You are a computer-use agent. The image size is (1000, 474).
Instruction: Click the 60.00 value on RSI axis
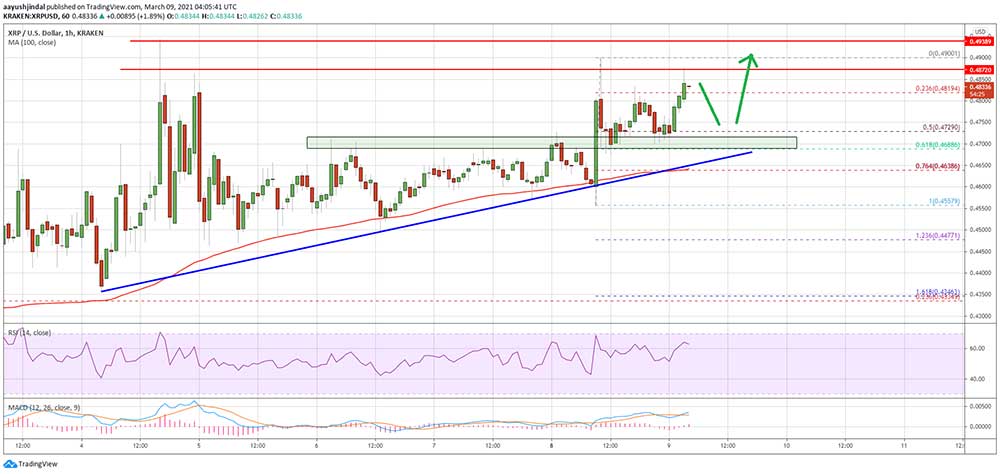pyautogui.click(x=979, y=349)
